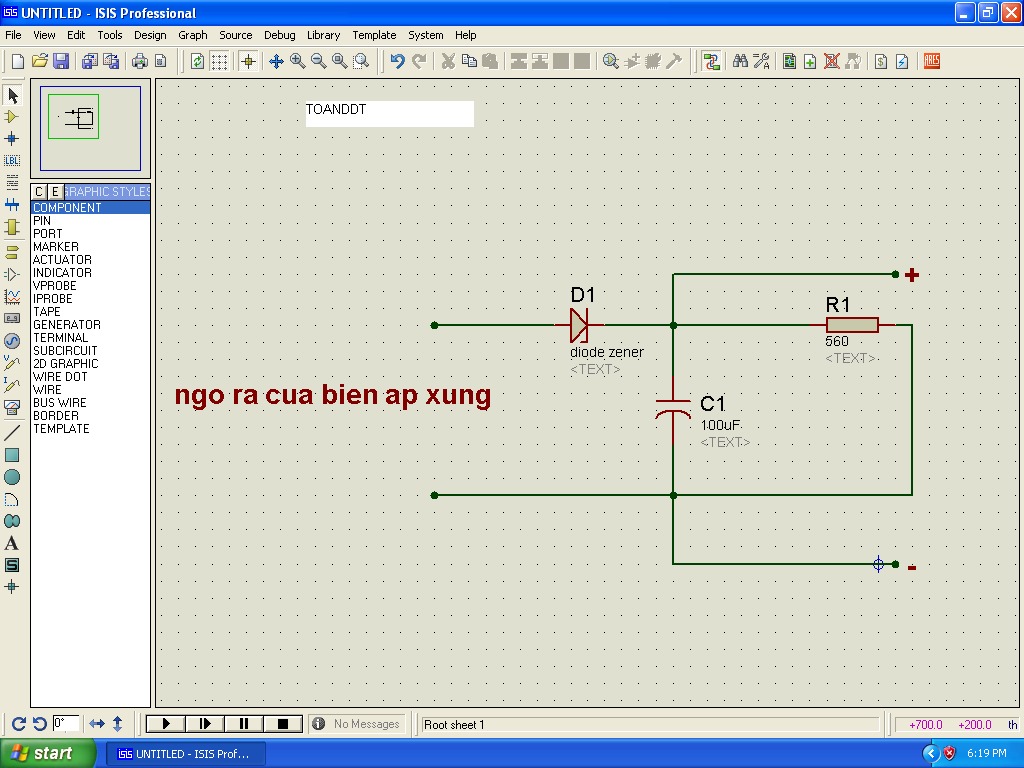This screenshot has width=1024, height=768.
Task: Toggle the wire autorouter icon
Action: (x=711, y=62)
